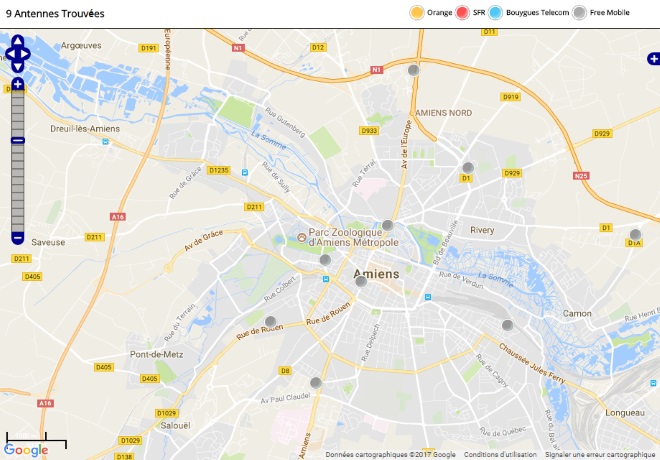Expand the layer switcher plus button
Image resolution: width=660 pixels, height=460 pixels.
point(654,59)
